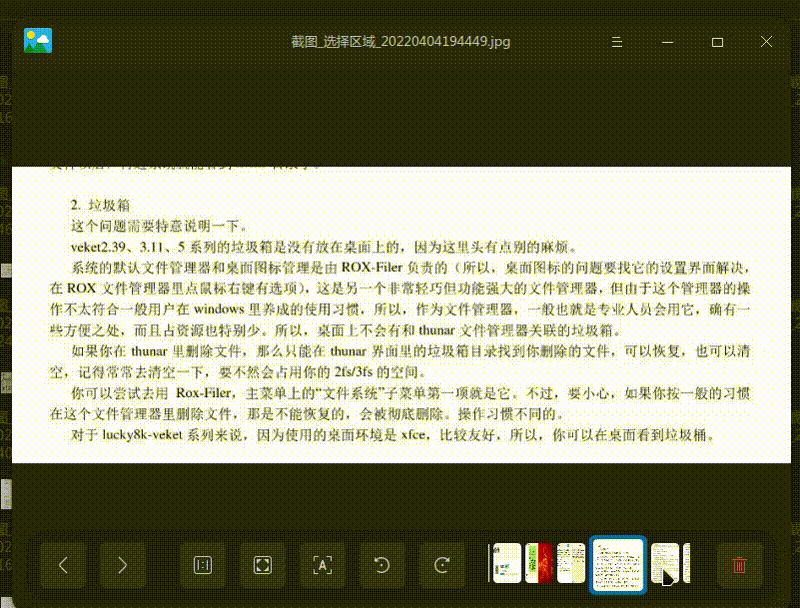Select the handwritten notes thumbnail
The height and width of the screenshot is (608, 800).
663,563
